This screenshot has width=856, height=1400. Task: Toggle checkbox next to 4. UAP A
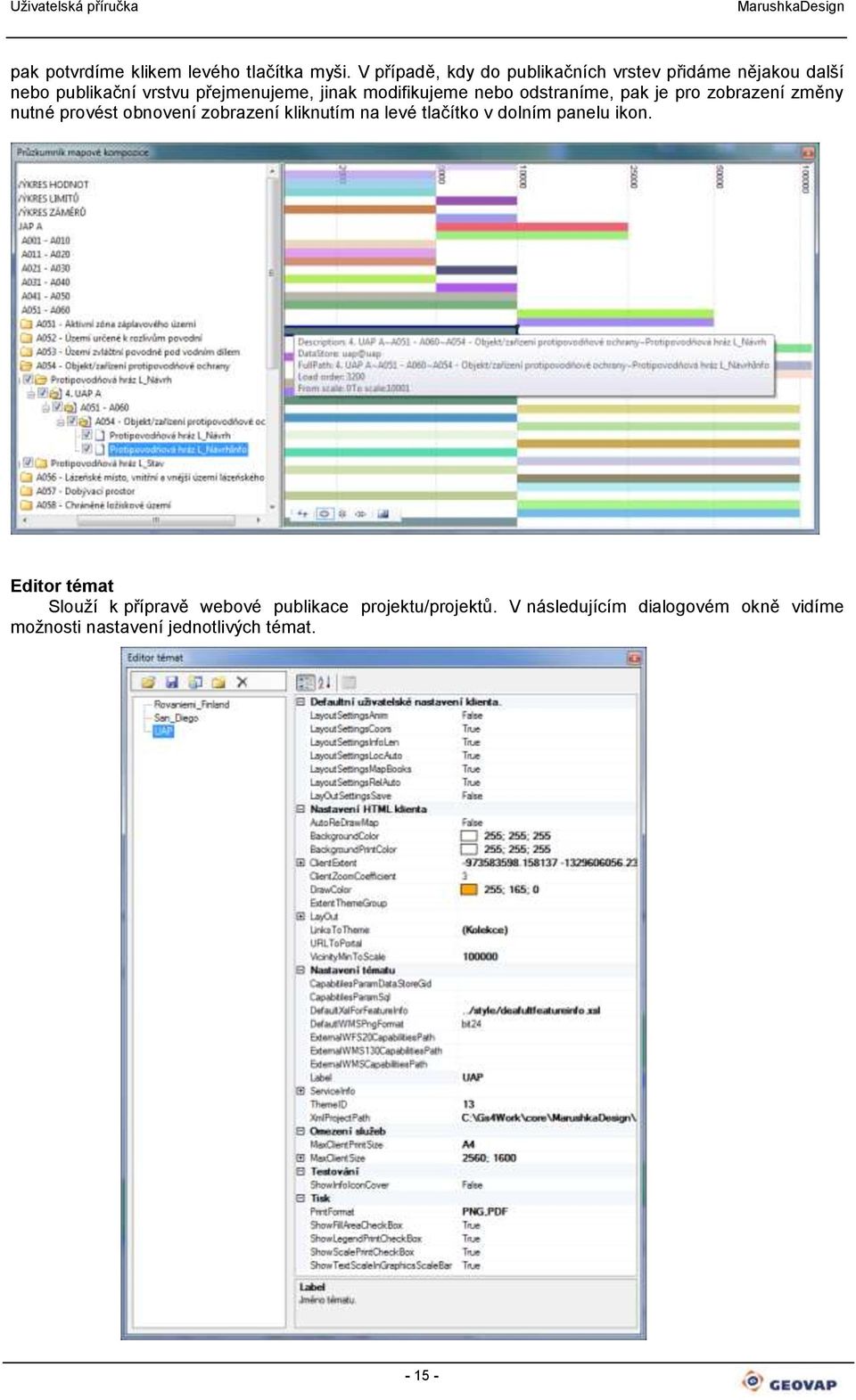tap(42, 393)
